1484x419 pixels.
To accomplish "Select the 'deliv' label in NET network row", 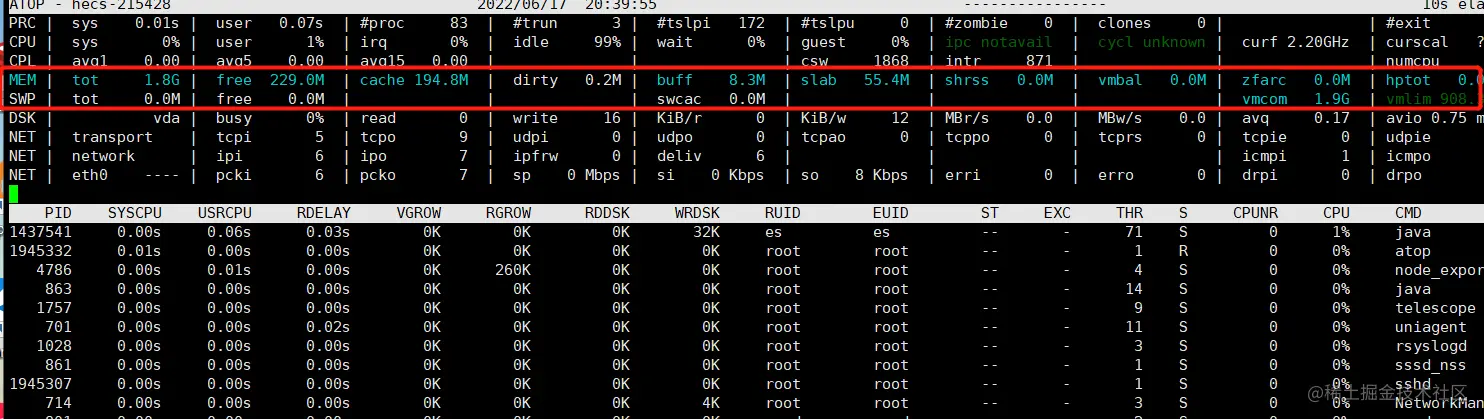I will 677,156.
